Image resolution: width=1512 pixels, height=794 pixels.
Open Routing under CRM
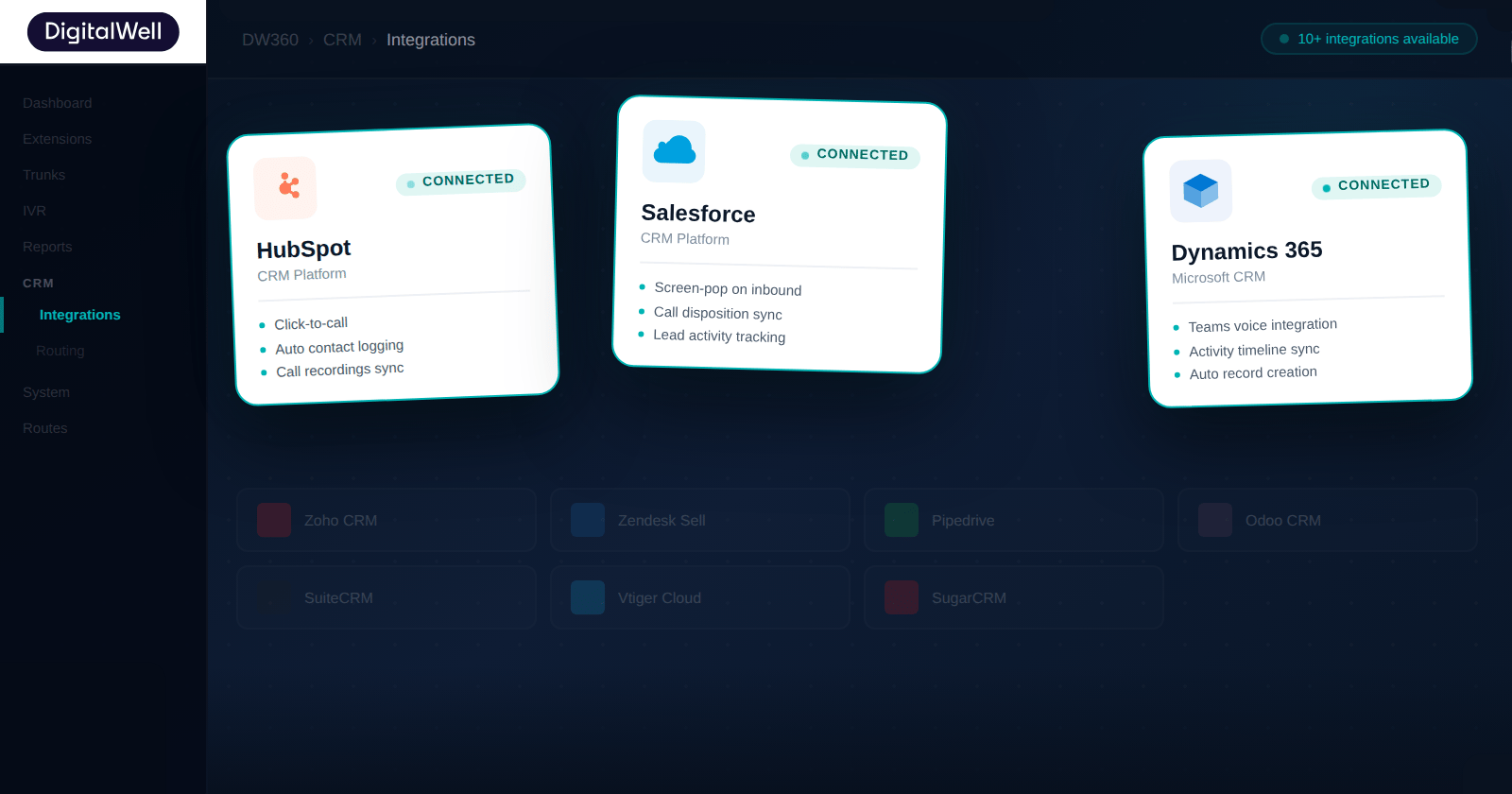(60, 351)
